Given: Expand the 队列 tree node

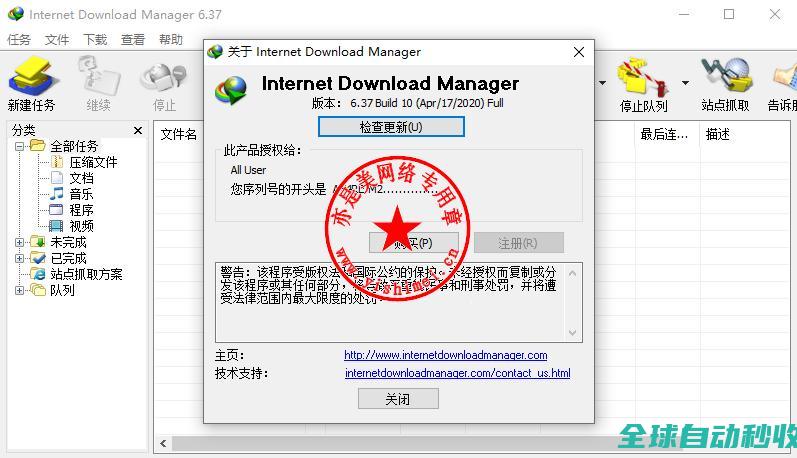Looking at the screenshot, I should [20, 290].
